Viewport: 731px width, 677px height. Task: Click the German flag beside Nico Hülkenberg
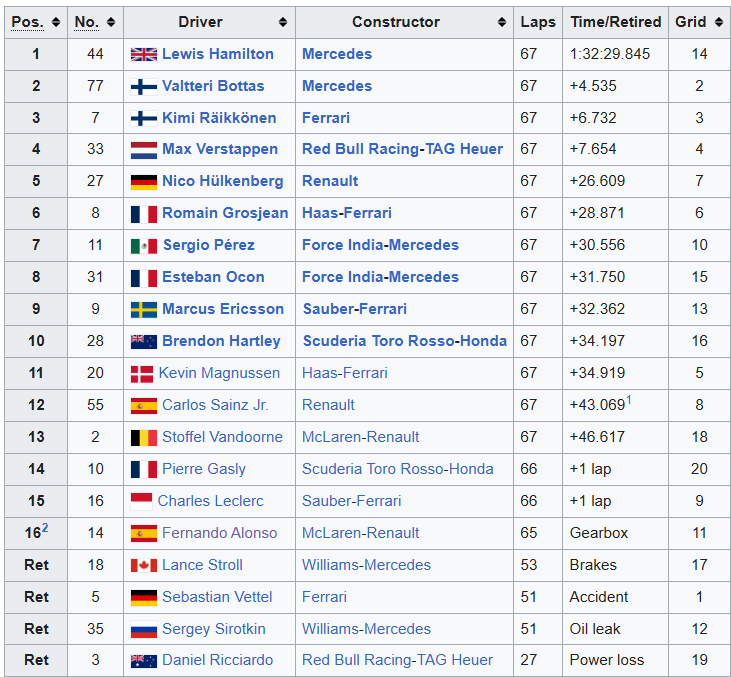click(x=144, y=182)
